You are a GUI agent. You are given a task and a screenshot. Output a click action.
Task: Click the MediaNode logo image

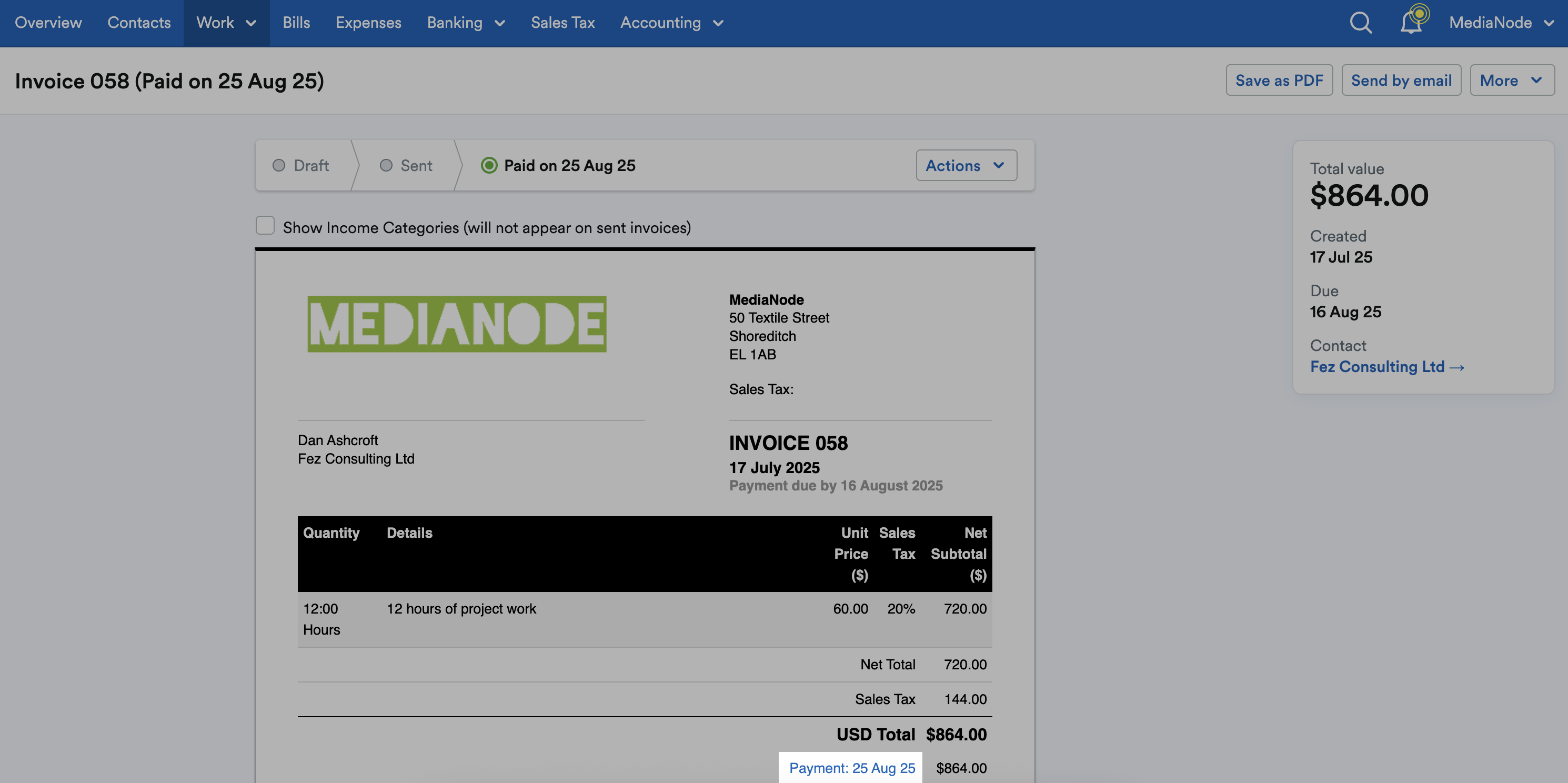coord(457,324)
